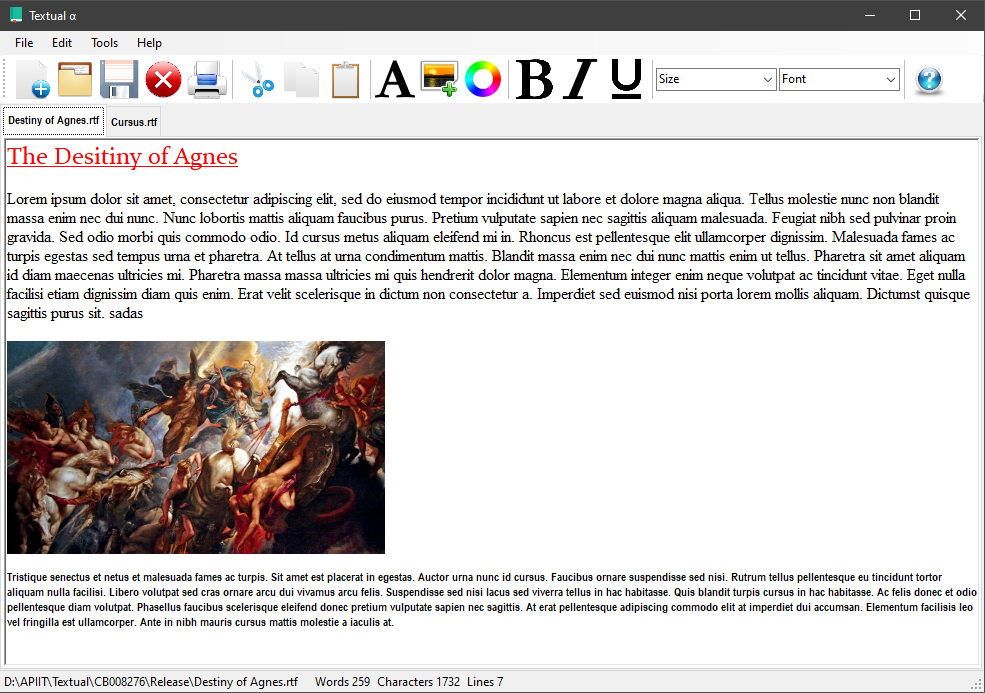Click the red title The Desitiny of Agnes
985x693 pixels.
(122, 156)
